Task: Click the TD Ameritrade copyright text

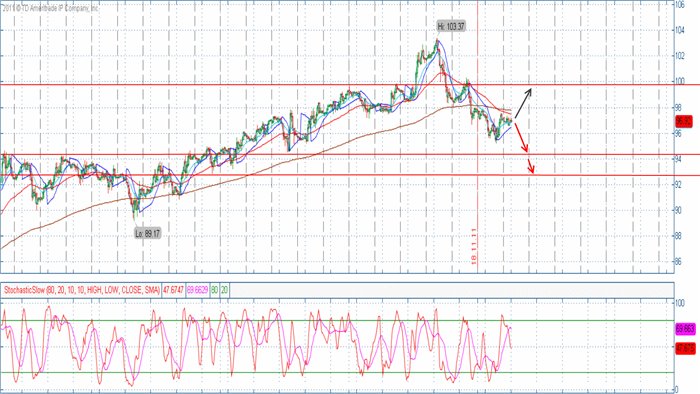Action: point(50,8)
